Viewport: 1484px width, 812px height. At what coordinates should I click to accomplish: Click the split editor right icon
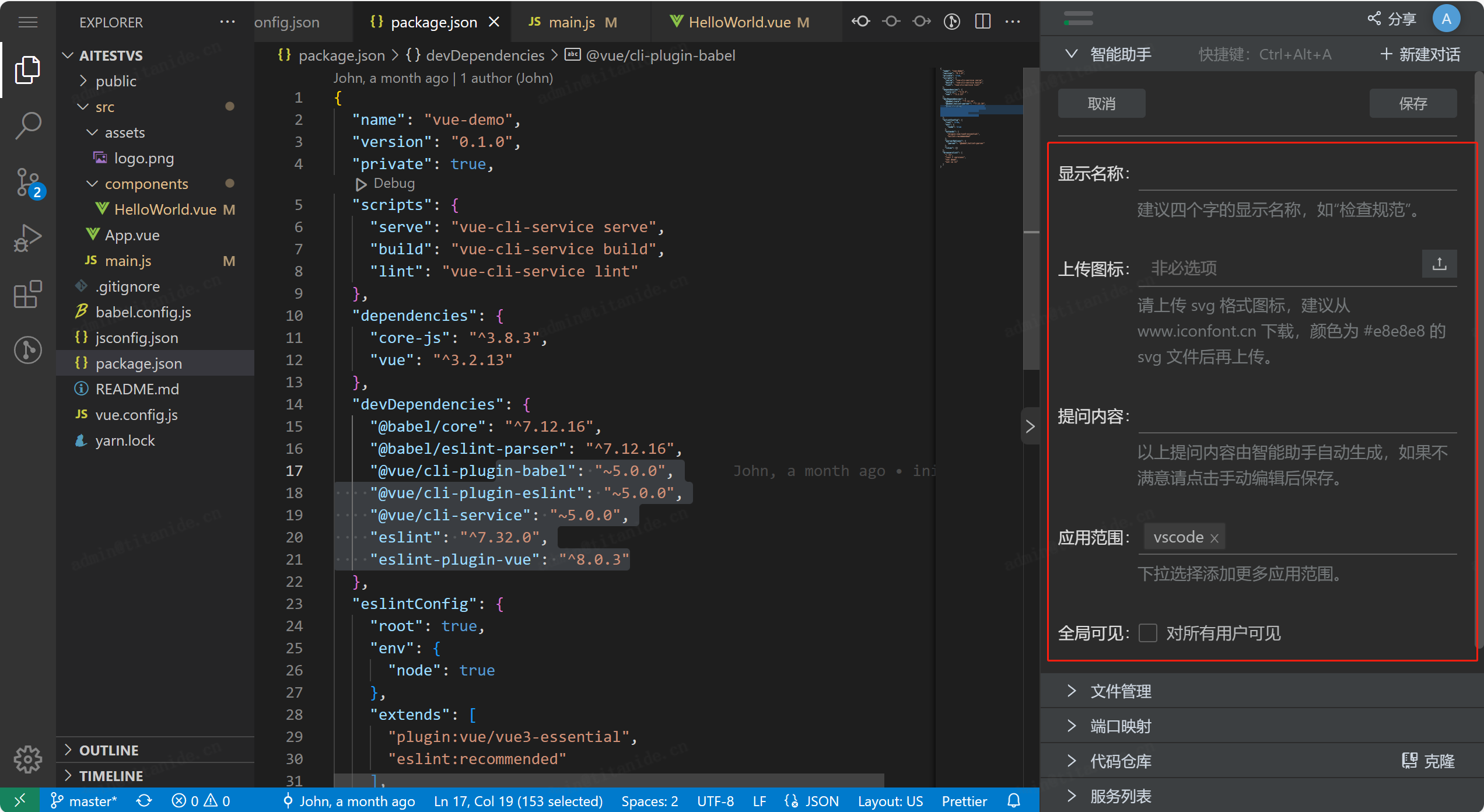click(x=982, y=22)
